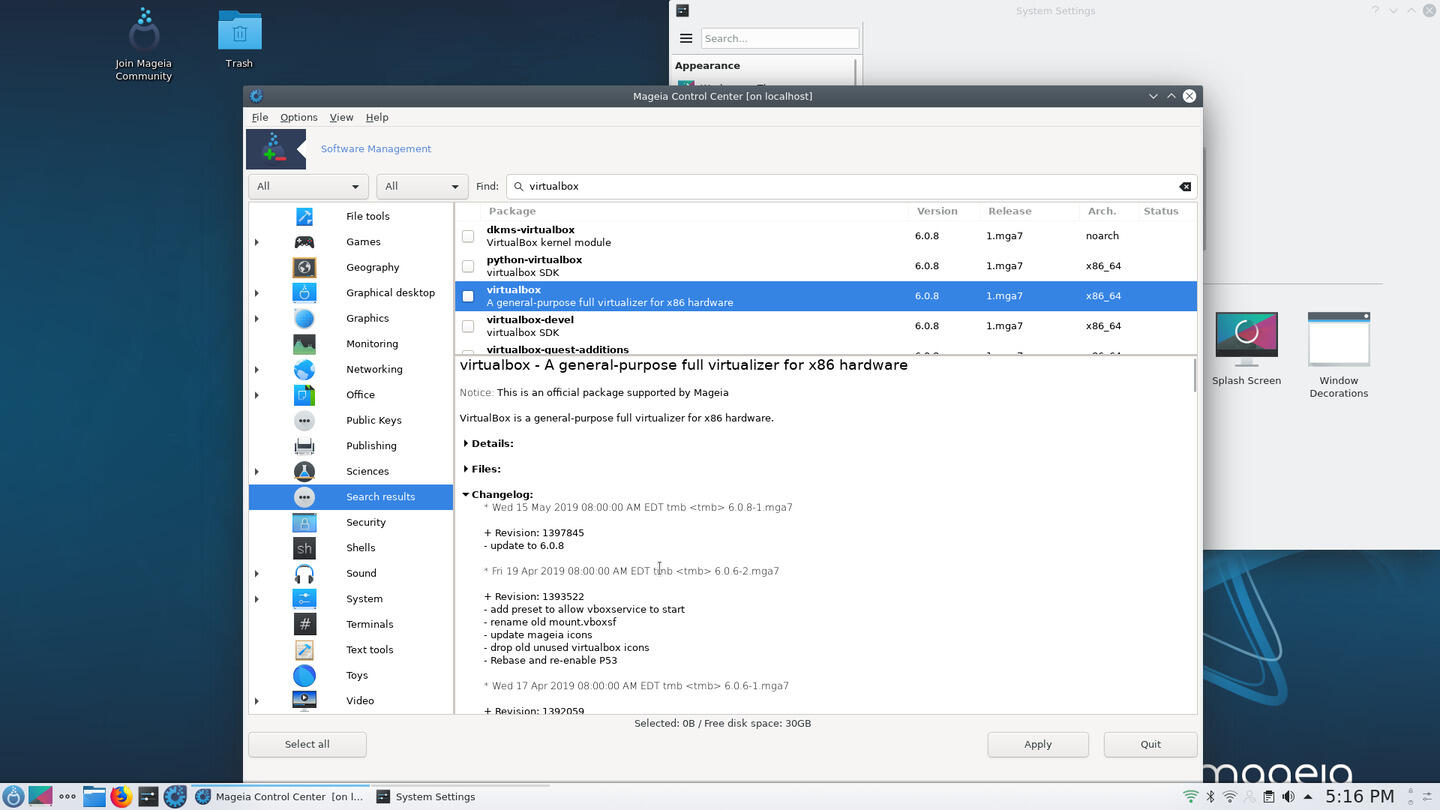Choose the Geography category icon

point(304,267)
